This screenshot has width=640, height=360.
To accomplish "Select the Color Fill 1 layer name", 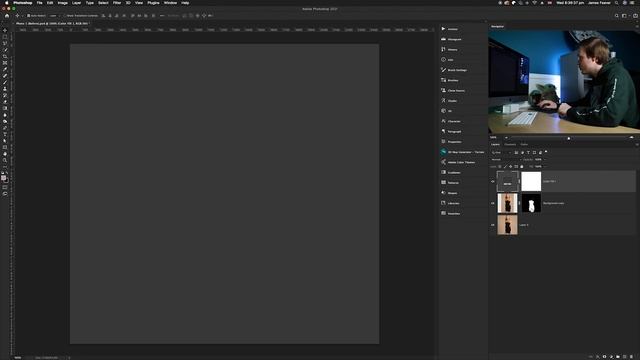I will click(549, 182).
